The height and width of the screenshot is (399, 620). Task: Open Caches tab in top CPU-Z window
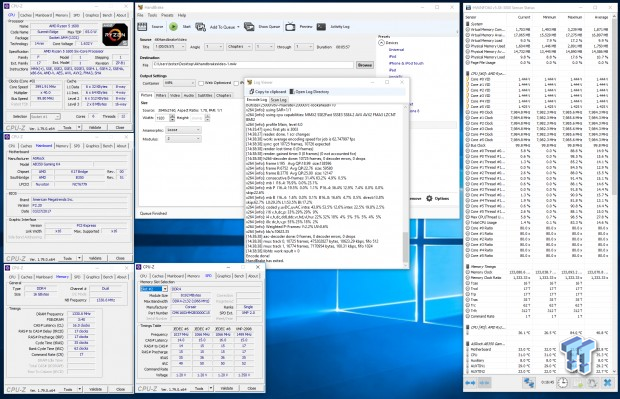[x=25, y=15]
